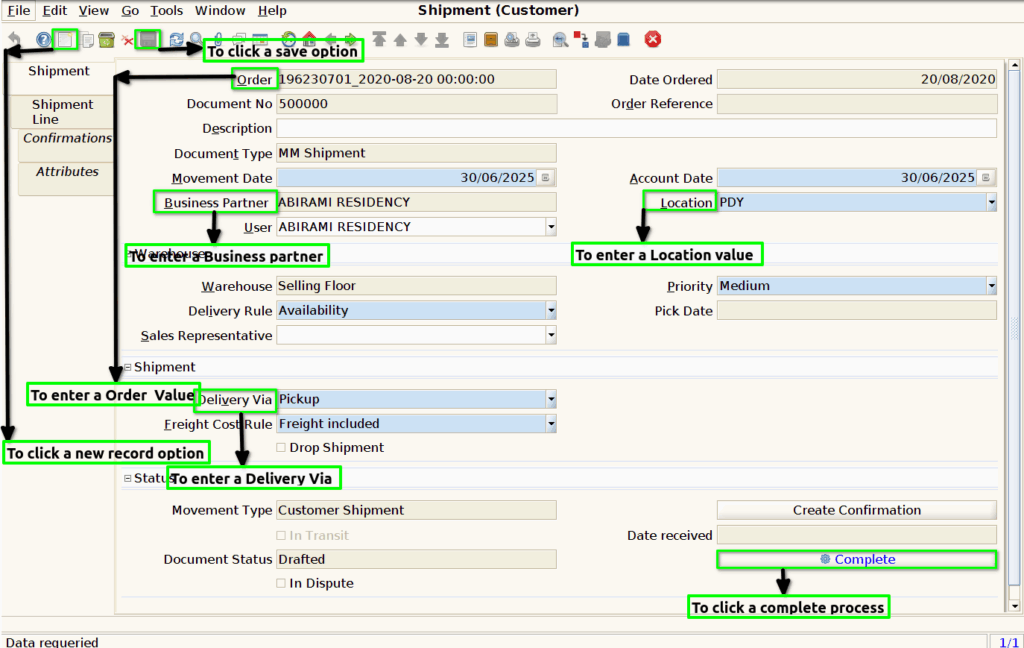The width and height of the screenshot is (1024, 648).
Task: Open the Help menu
Action: 272,10
